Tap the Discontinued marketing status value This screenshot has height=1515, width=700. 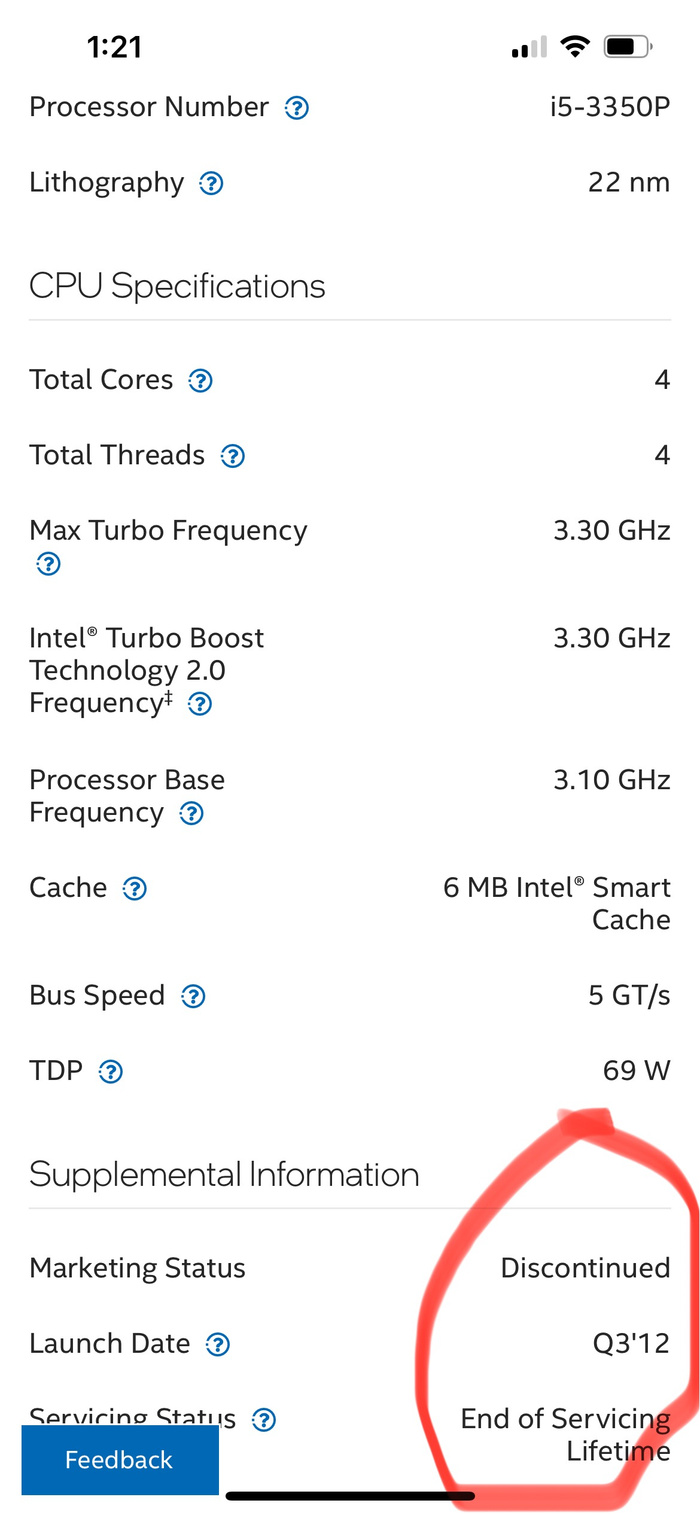pos(585,1268)
